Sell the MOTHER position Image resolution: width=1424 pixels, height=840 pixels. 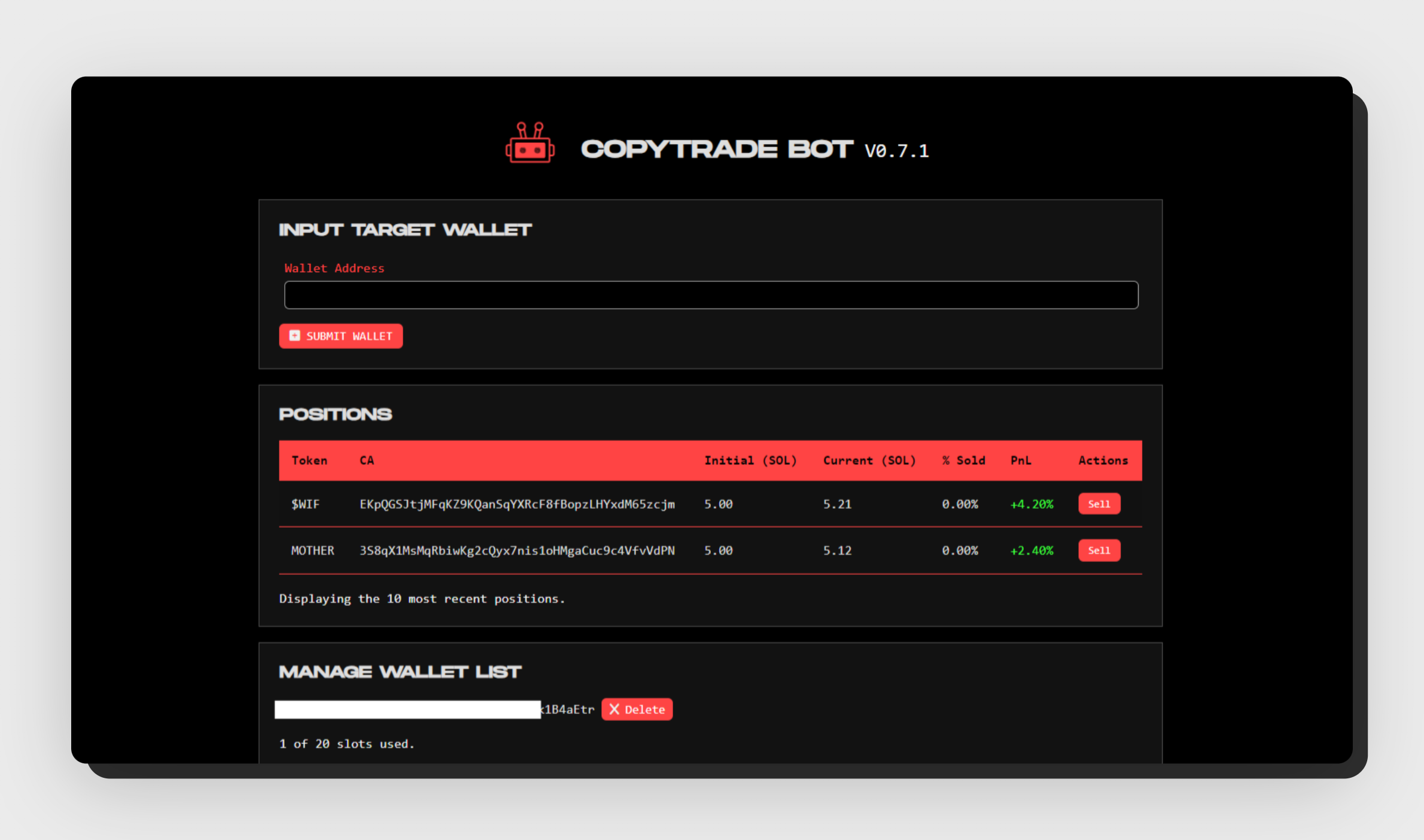tap(1099, 550)
